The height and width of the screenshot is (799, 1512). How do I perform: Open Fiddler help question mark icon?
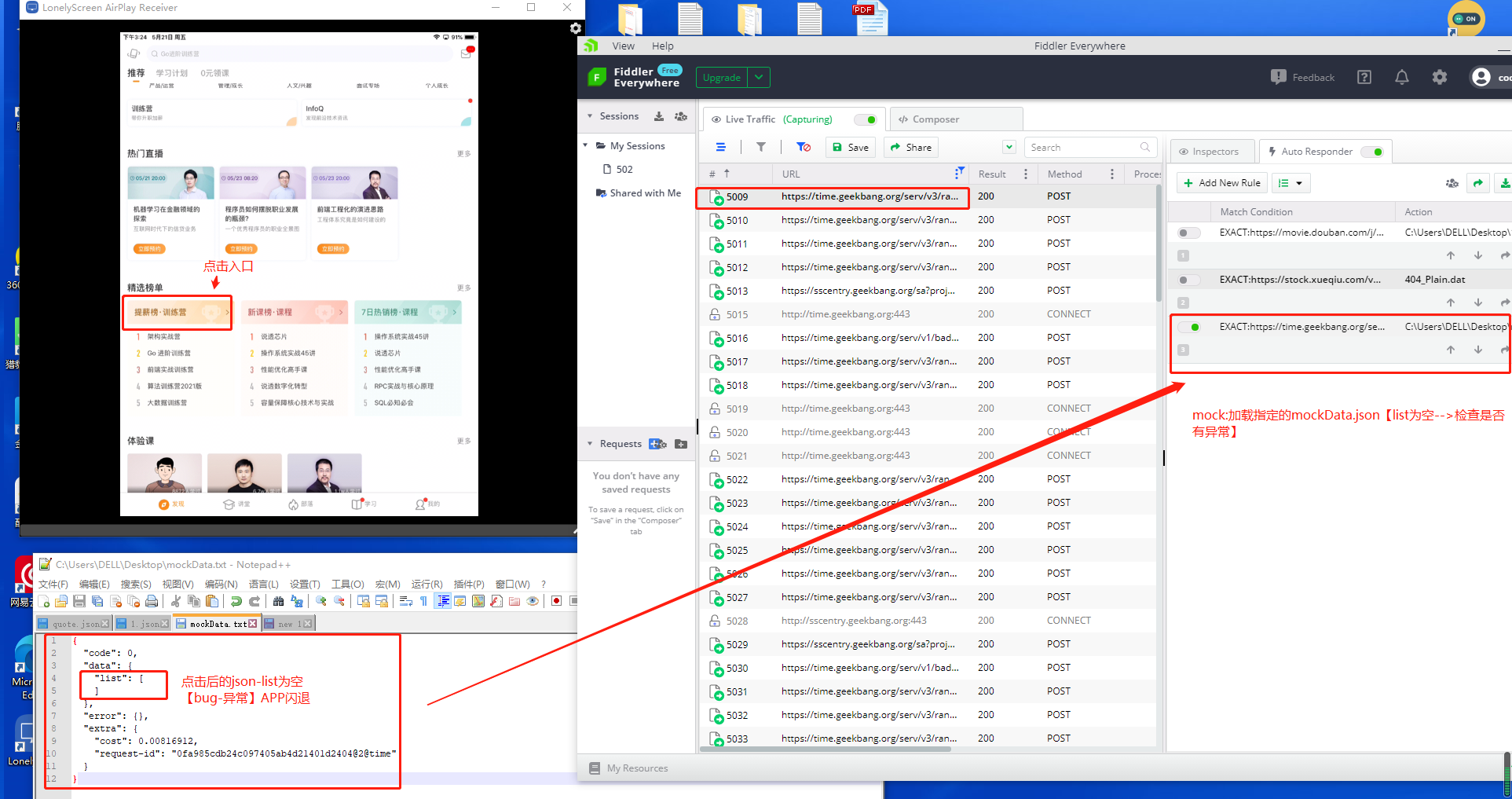[1364, 77]
